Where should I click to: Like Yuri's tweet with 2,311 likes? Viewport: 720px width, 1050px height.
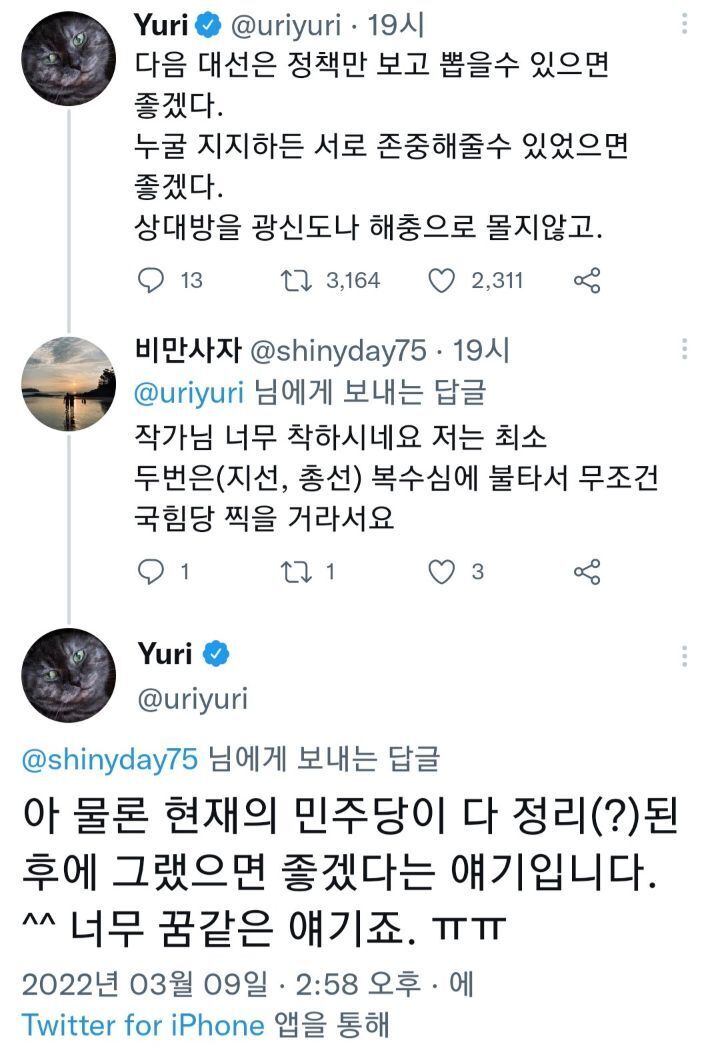(x=441, y=280)
